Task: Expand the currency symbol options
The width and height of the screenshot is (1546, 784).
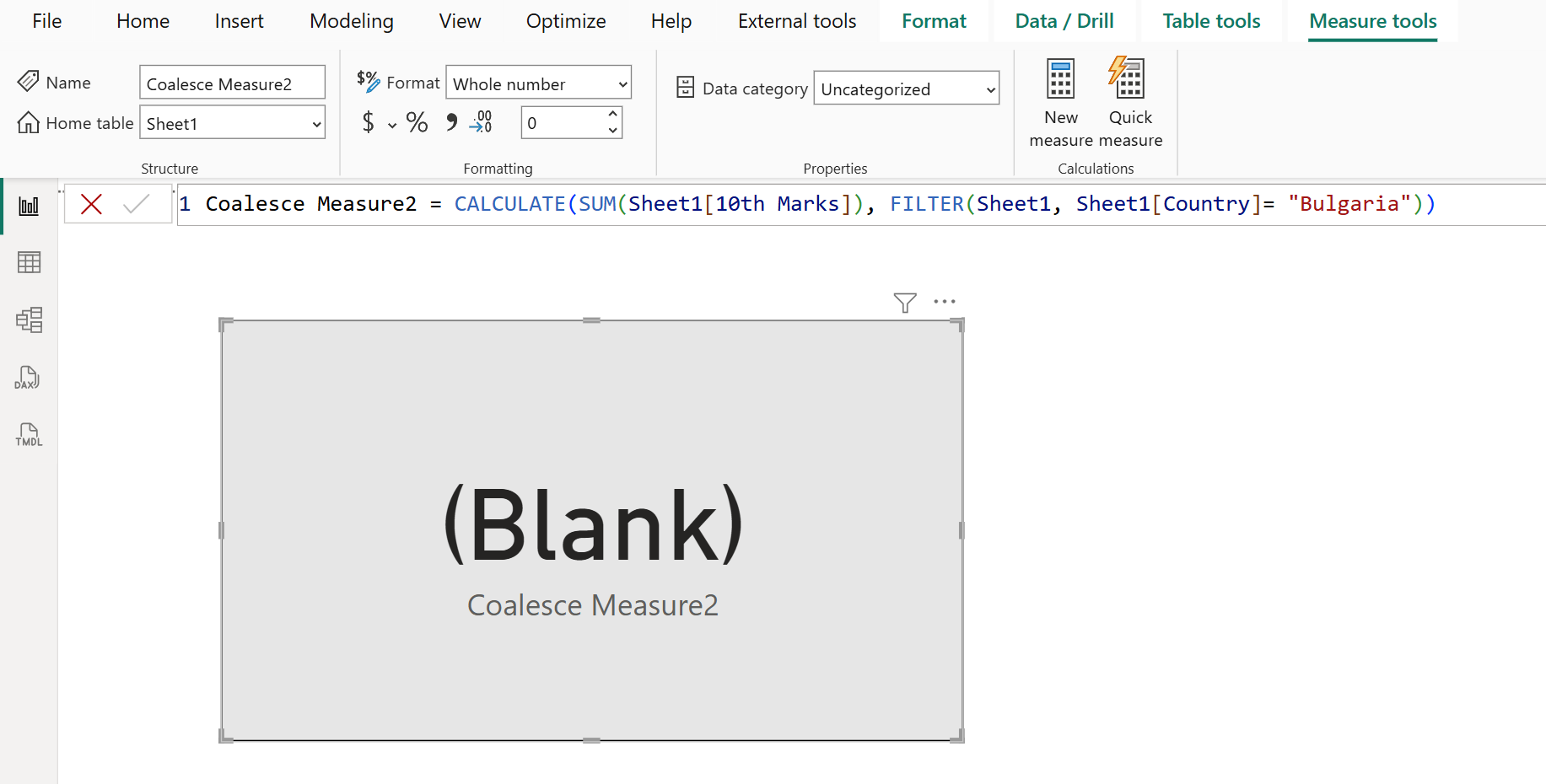Action: [391, 124]
